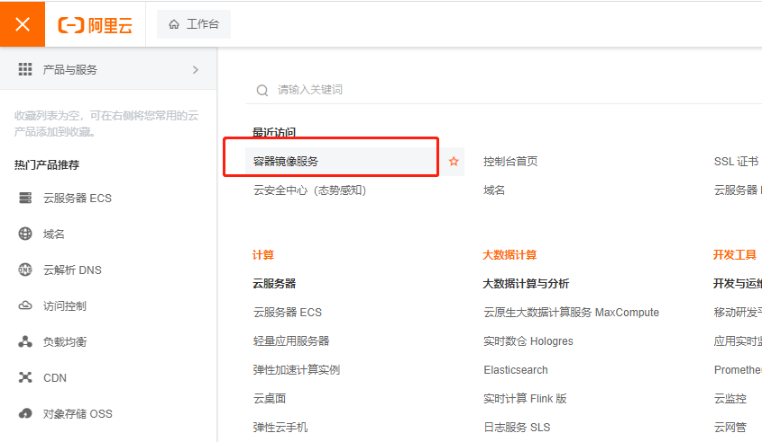Screen dimensions: 762x442
Task: Open 云服务器 ECS in popular products sidebar
Action: point(77,198)
